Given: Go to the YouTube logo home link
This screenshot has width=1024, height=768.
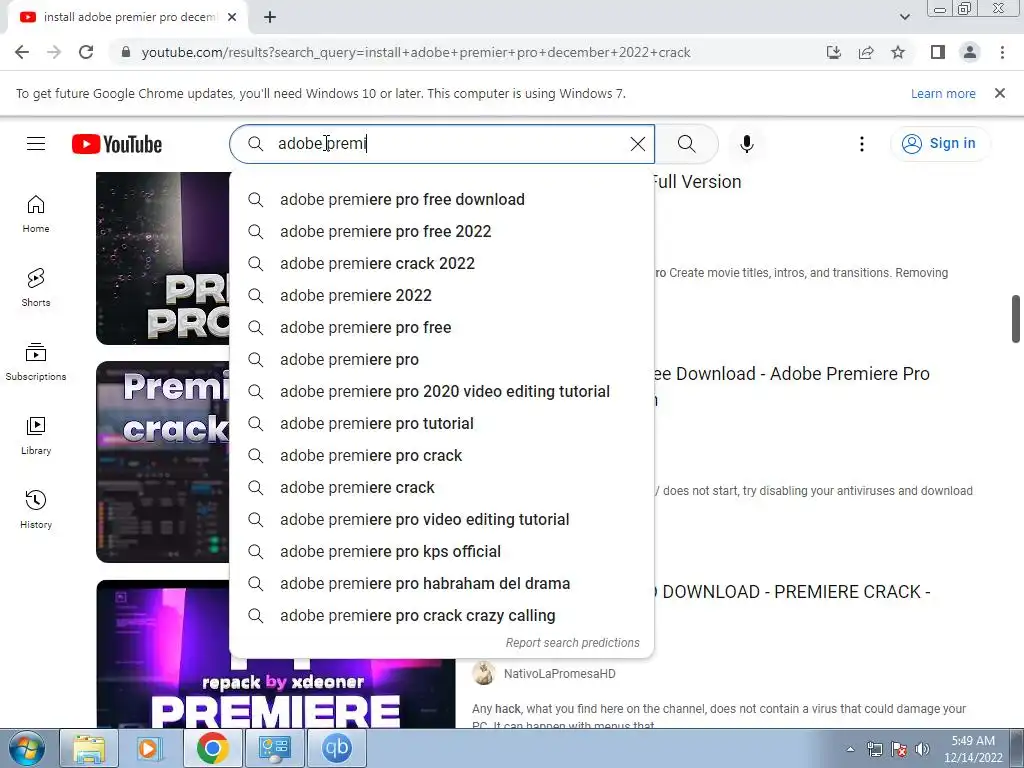Looking at the screenshot, I should pos(117,144).
